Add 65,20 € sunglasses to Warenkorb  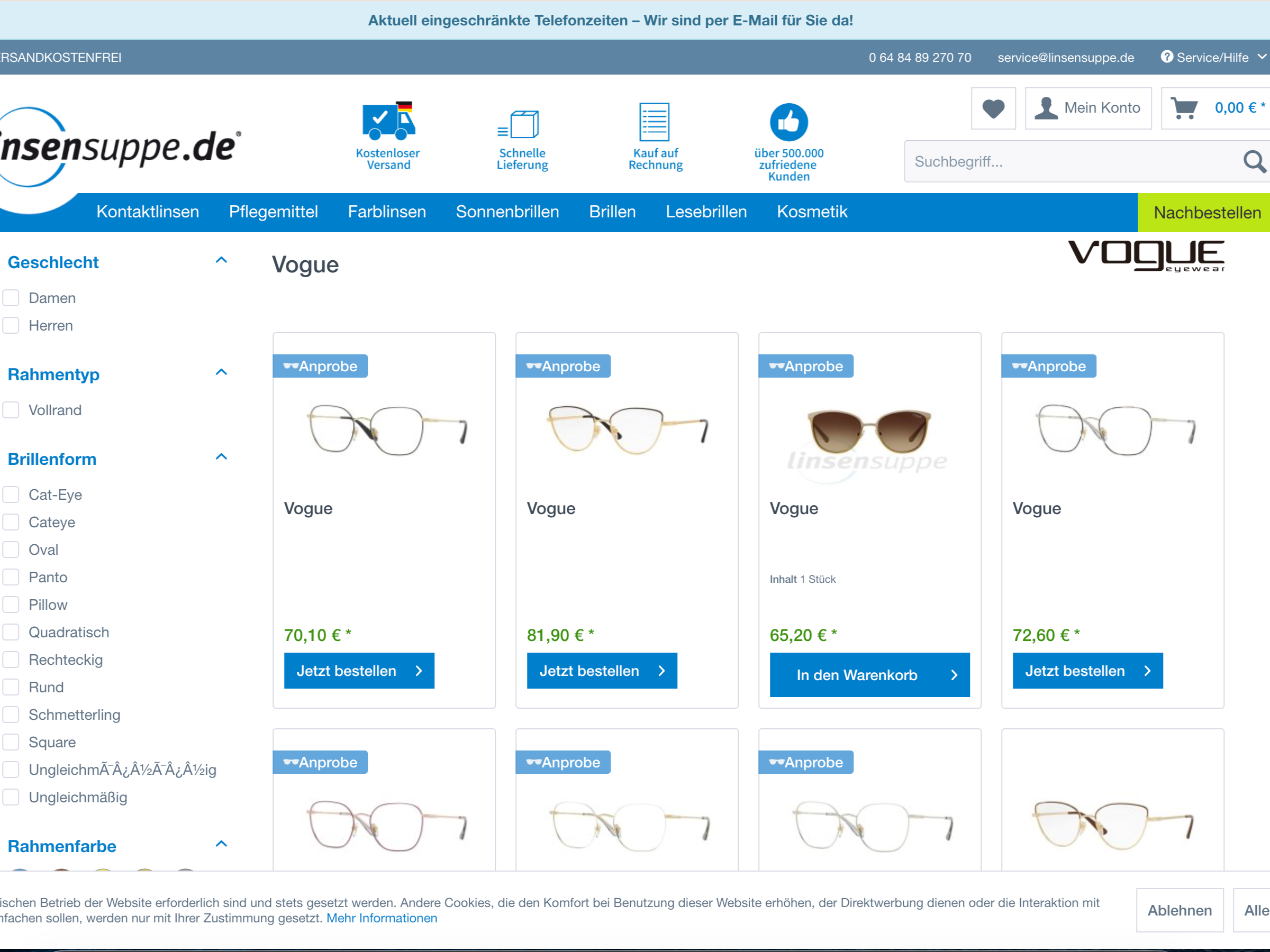tap(870, 675)
